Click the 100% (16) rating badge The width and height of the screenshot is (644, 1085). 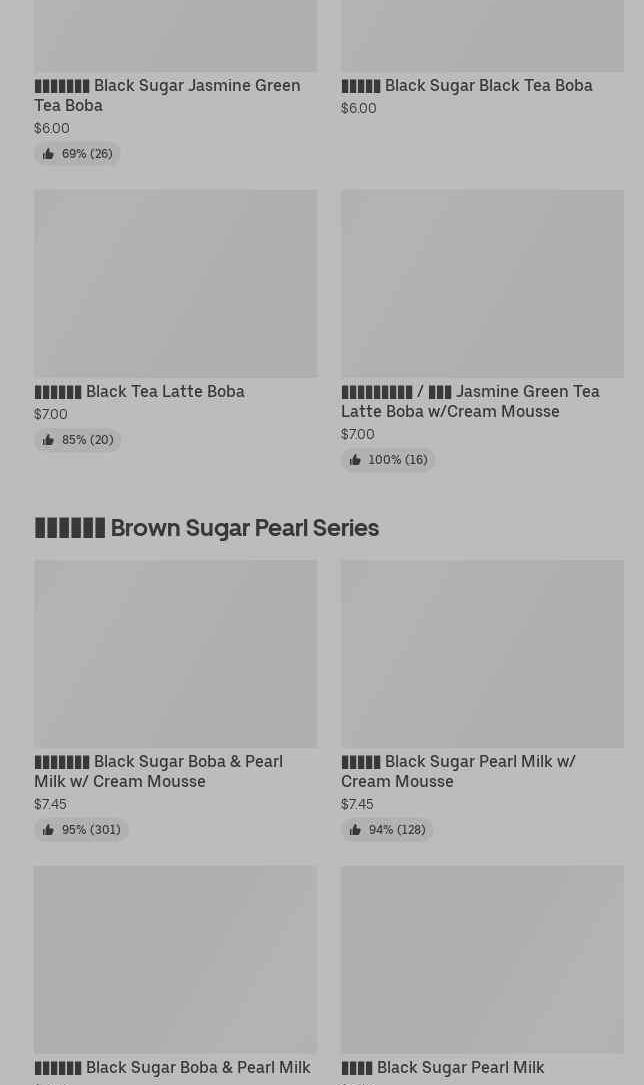coord(388,460)
